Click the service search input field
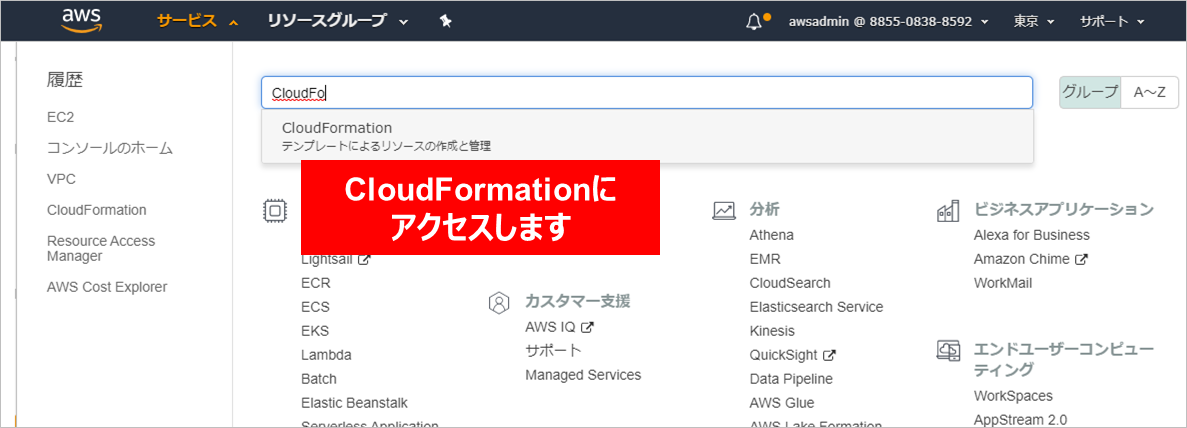The image size is (1187, 428). pyautogui.click(x=646, y=93)
